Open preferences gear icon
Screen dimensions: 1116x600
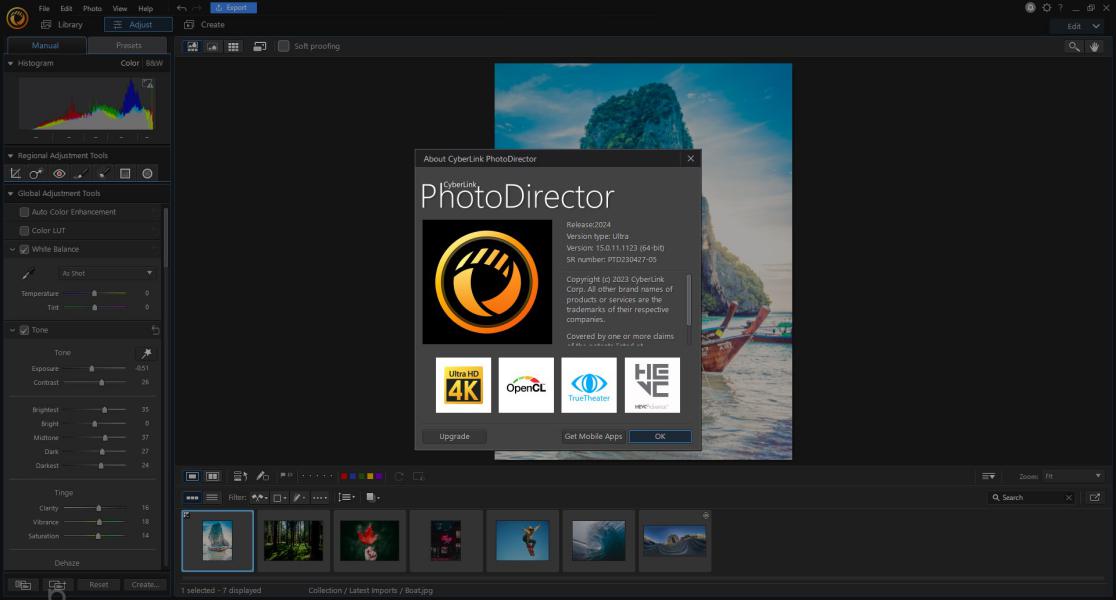(1046, 8)
